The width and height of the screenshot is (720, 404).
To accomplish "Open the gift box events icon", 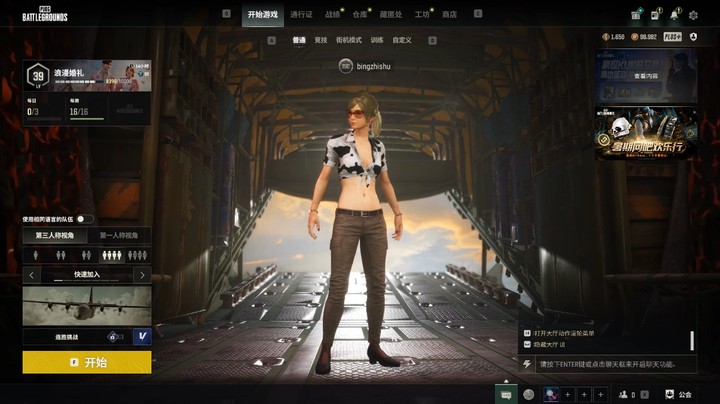I will 636,15.
